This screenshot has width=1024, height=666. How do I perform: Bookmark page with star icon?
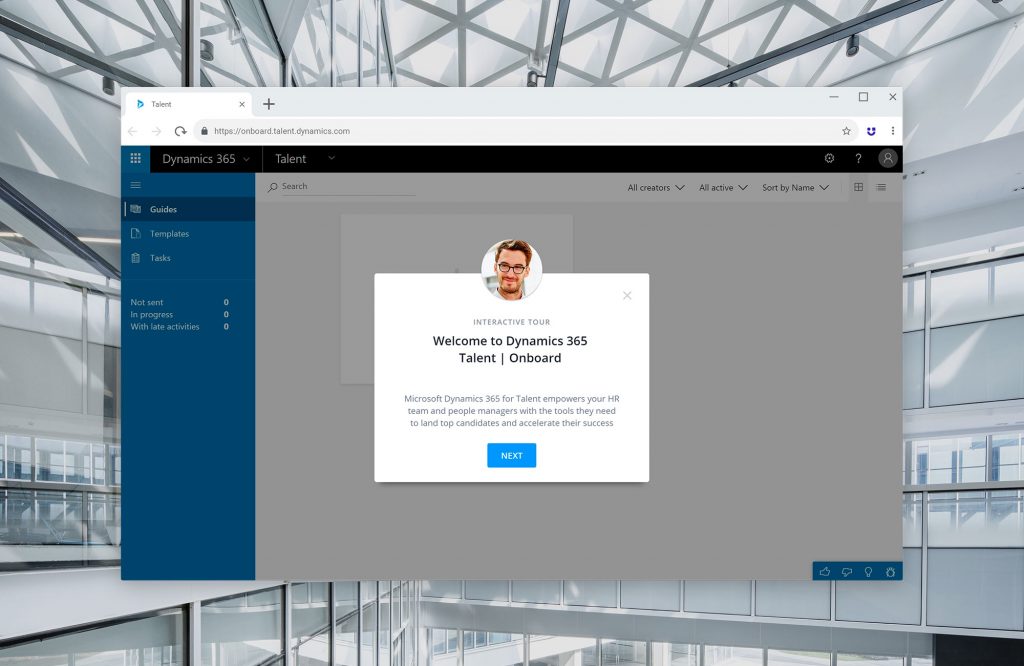coord(846,131)
